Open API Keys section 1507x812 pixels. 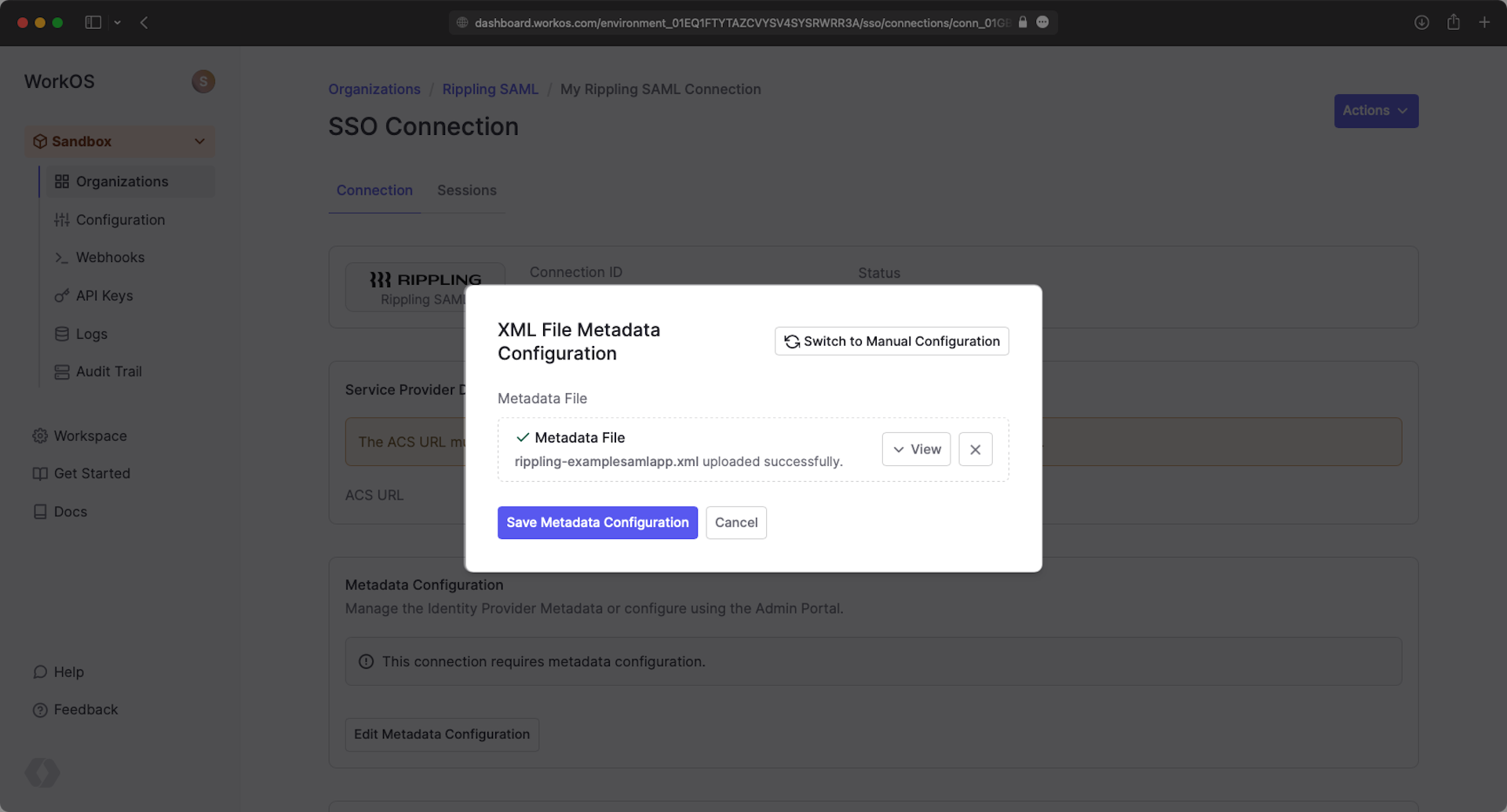pos(104,296)
